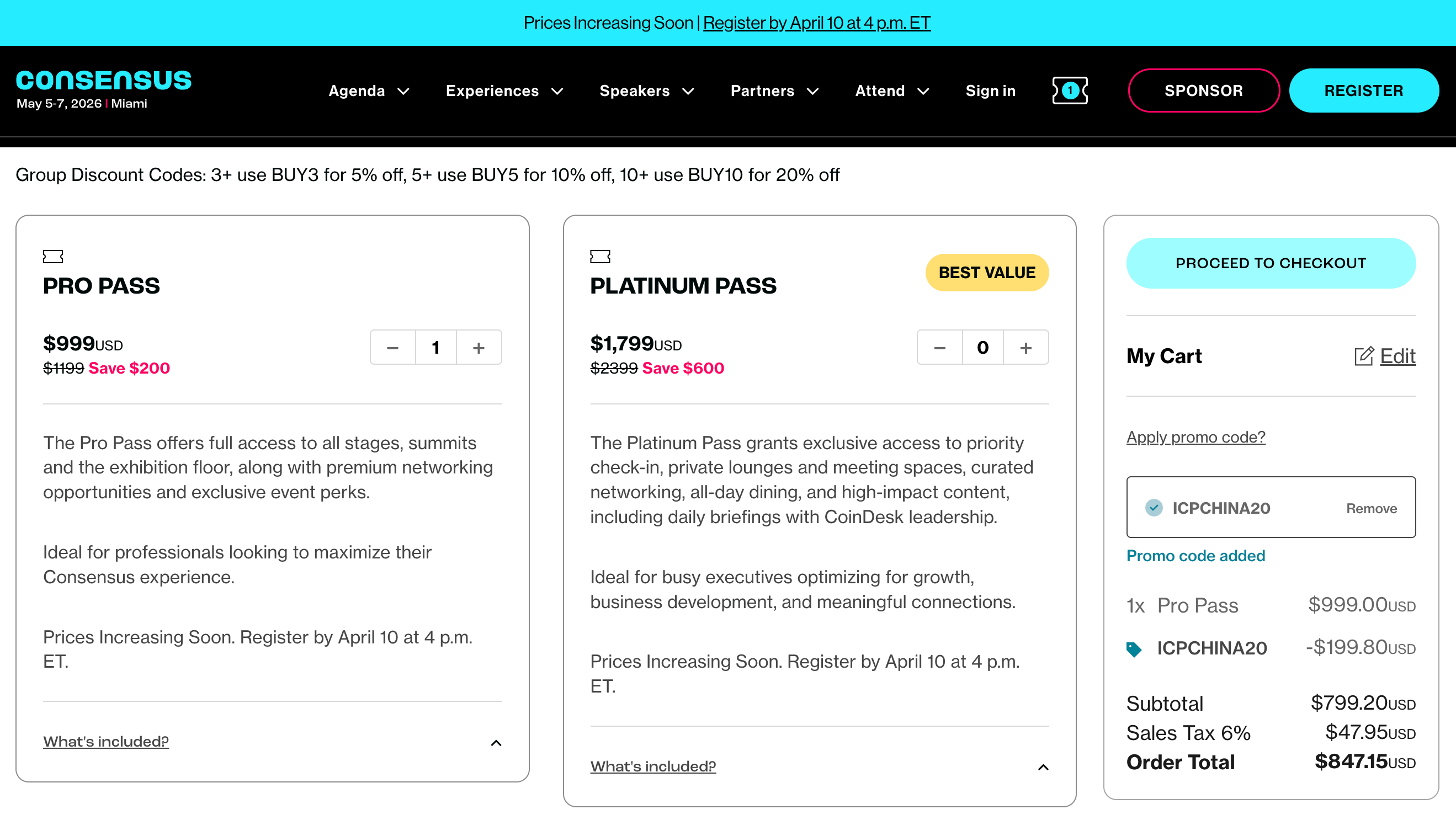Open the Attend menu
Image resolution: width=1456 pixels, height=820 pixels.
click(891, 91)
